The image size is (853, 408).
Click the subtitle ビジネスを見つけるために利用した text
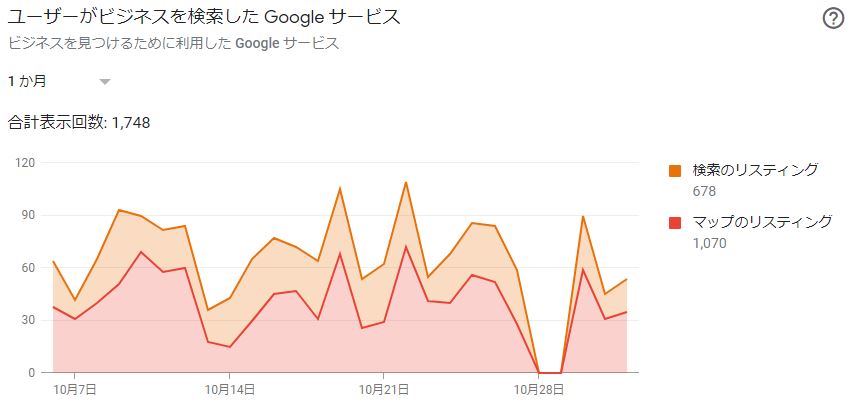click(x=120, y=44)
